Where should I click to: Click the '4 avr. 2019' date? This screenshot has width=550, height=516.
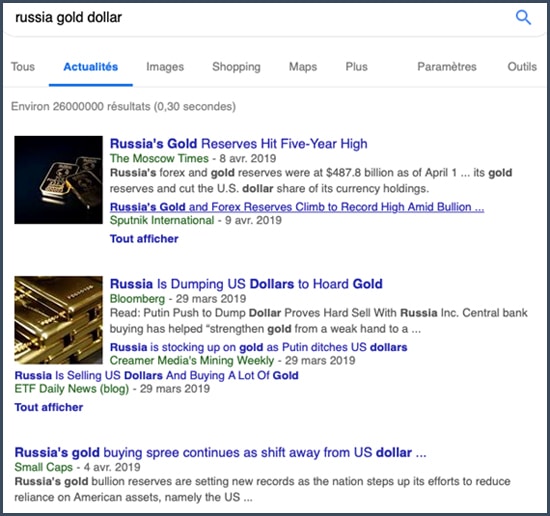point(112,467)
